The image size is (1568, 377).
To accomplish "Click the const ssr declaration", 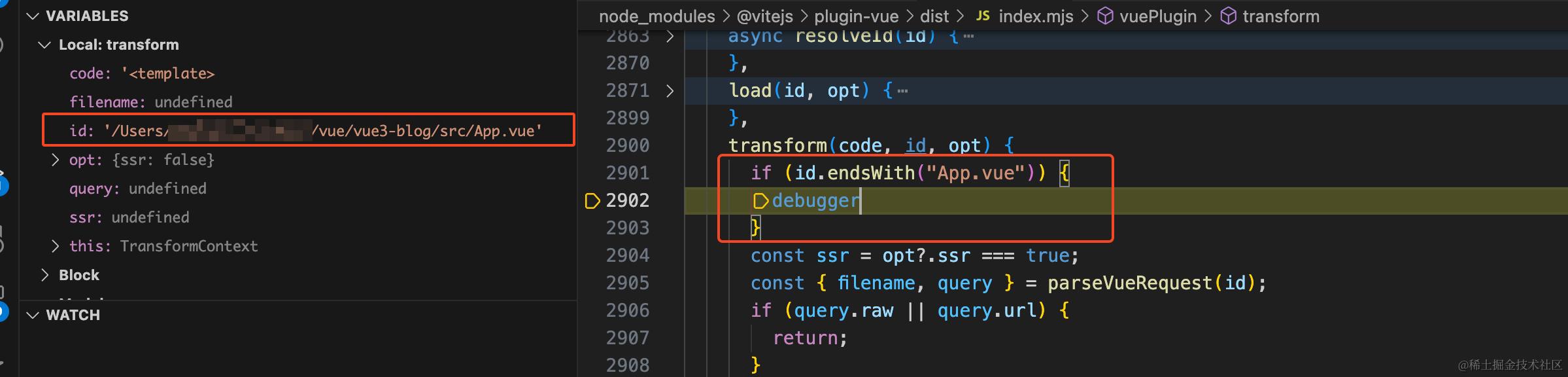I will point(913,255).
